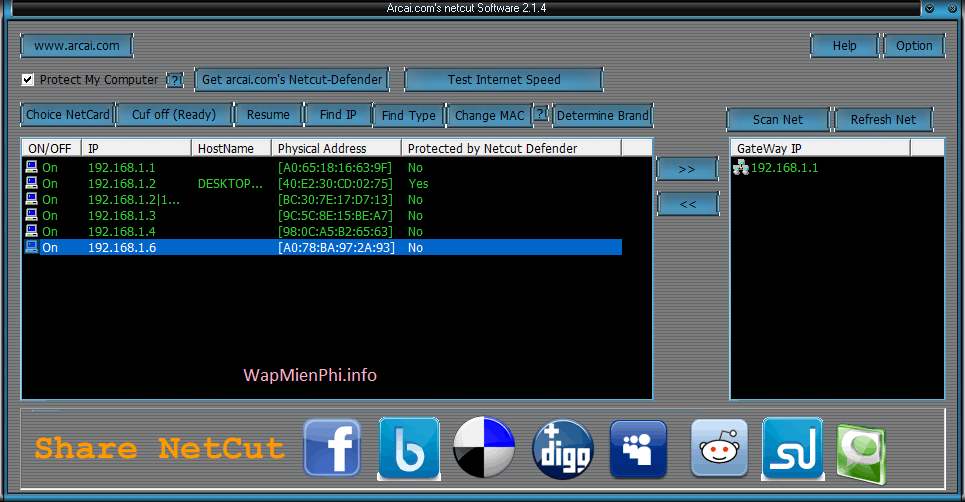965x502 pixels.
Task: Click the blue 'b' Bebo share icon
Action: click(x=409, y=448)
